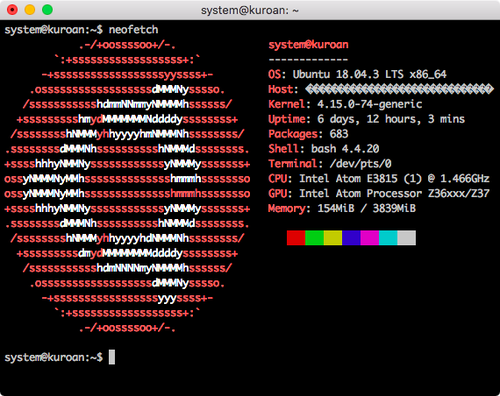Click the CPU line 'Intel Atom E3815'
Image resolution: width=500 pixels, height=396 pixels.
379,179
